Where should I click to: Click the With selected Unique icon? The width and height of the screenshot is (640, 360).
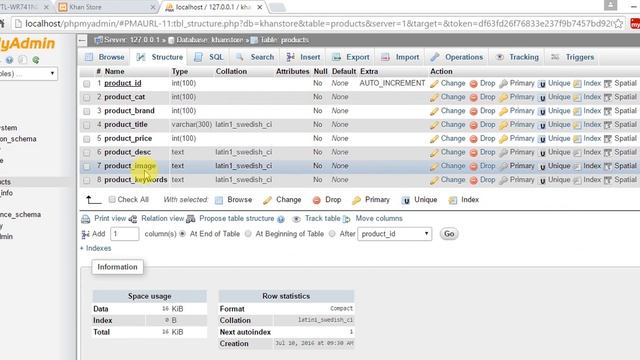tap(406, 200)
